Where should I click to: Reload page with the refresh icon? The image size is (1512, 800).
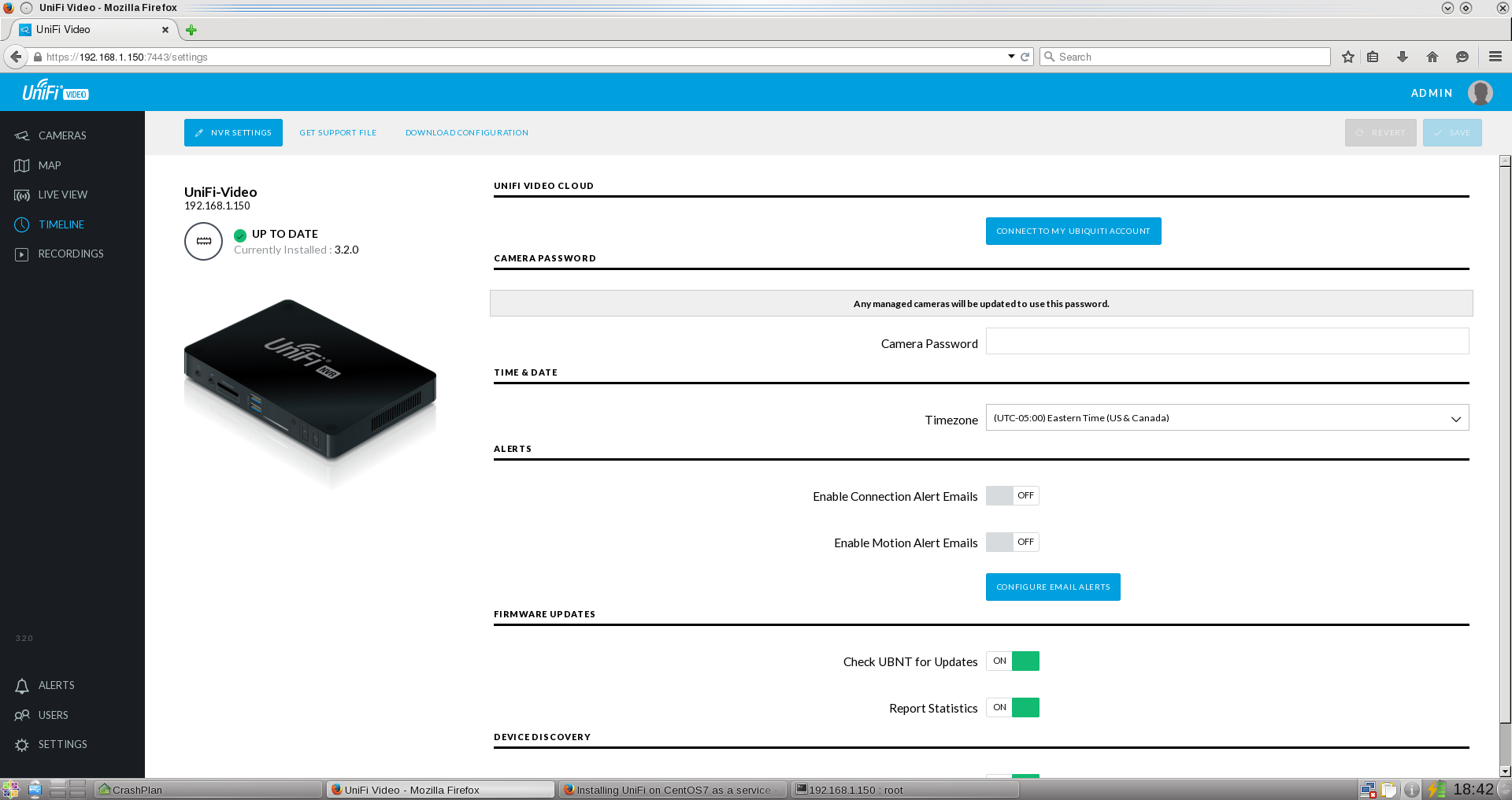1025,57
